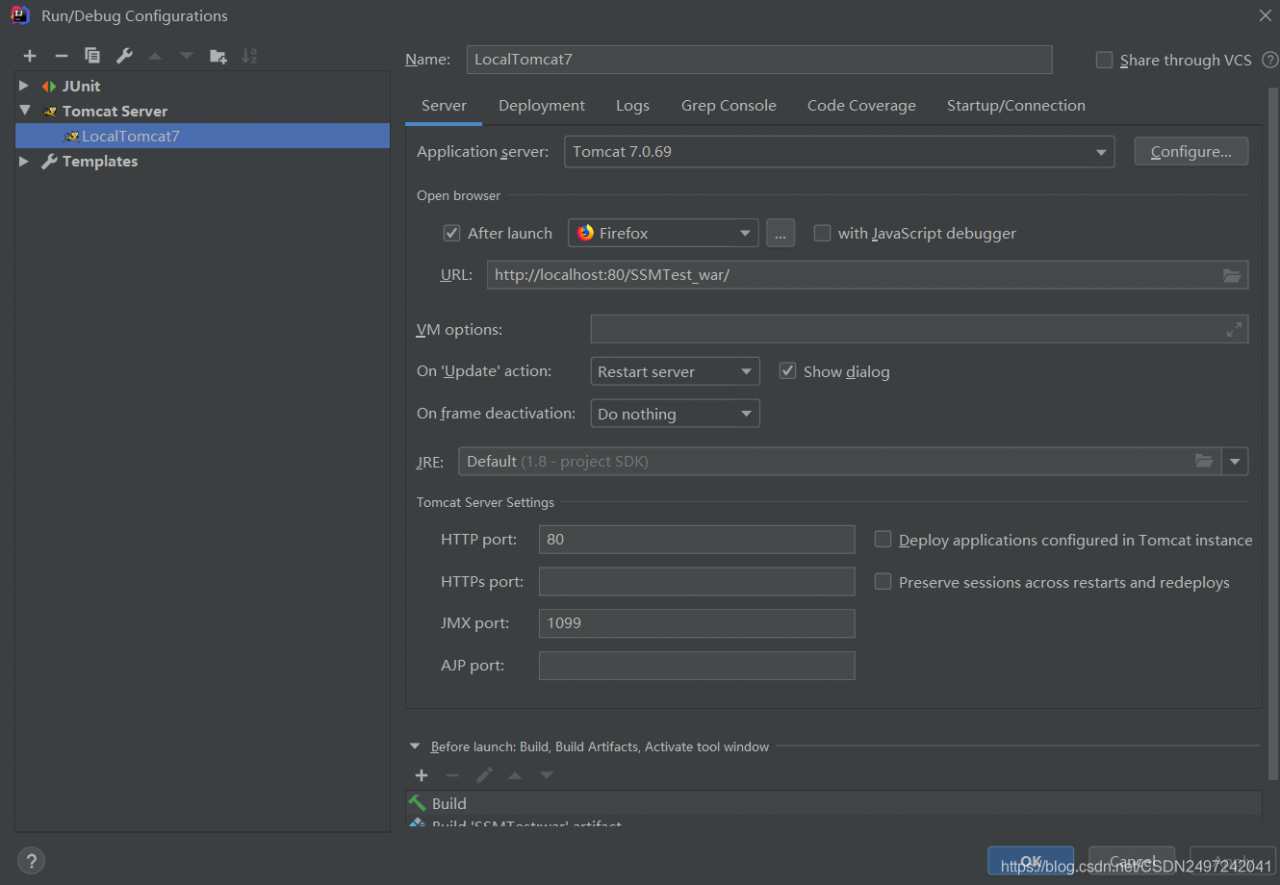The image size is (1280, 885).
Task: Uncheck After launch checkbox
Action: click(x=452, y=233)
